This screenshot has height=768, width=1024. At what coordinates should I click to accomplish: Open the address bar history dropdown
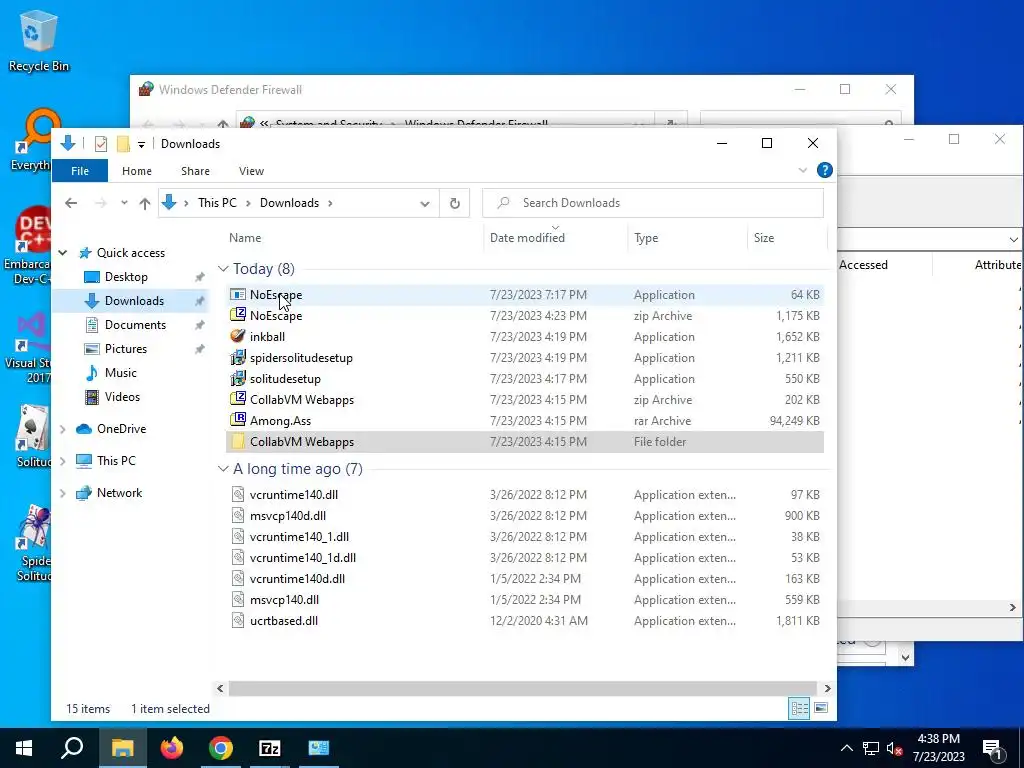424,204
